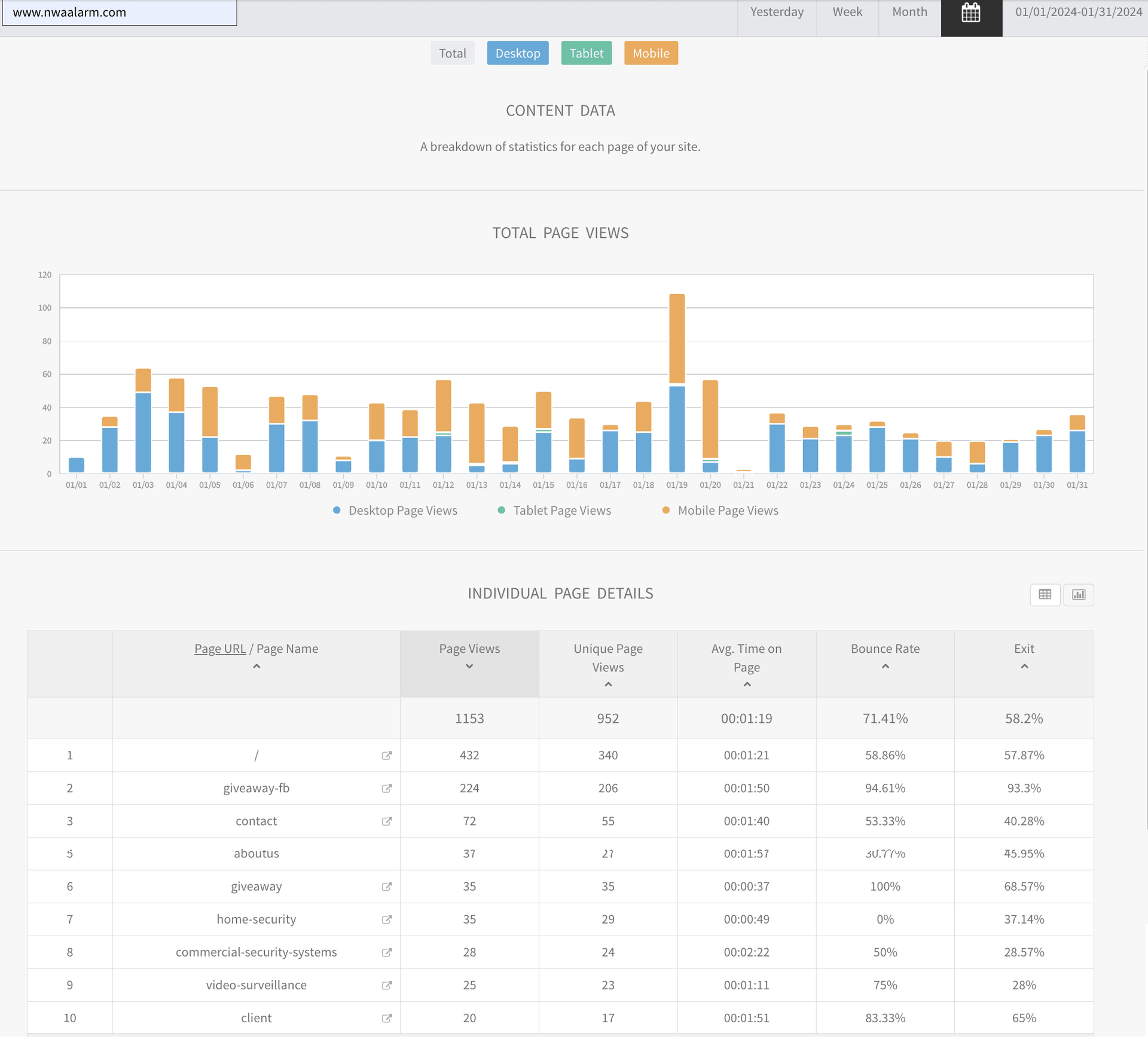Select the Month date range tab

click(909, 12)
